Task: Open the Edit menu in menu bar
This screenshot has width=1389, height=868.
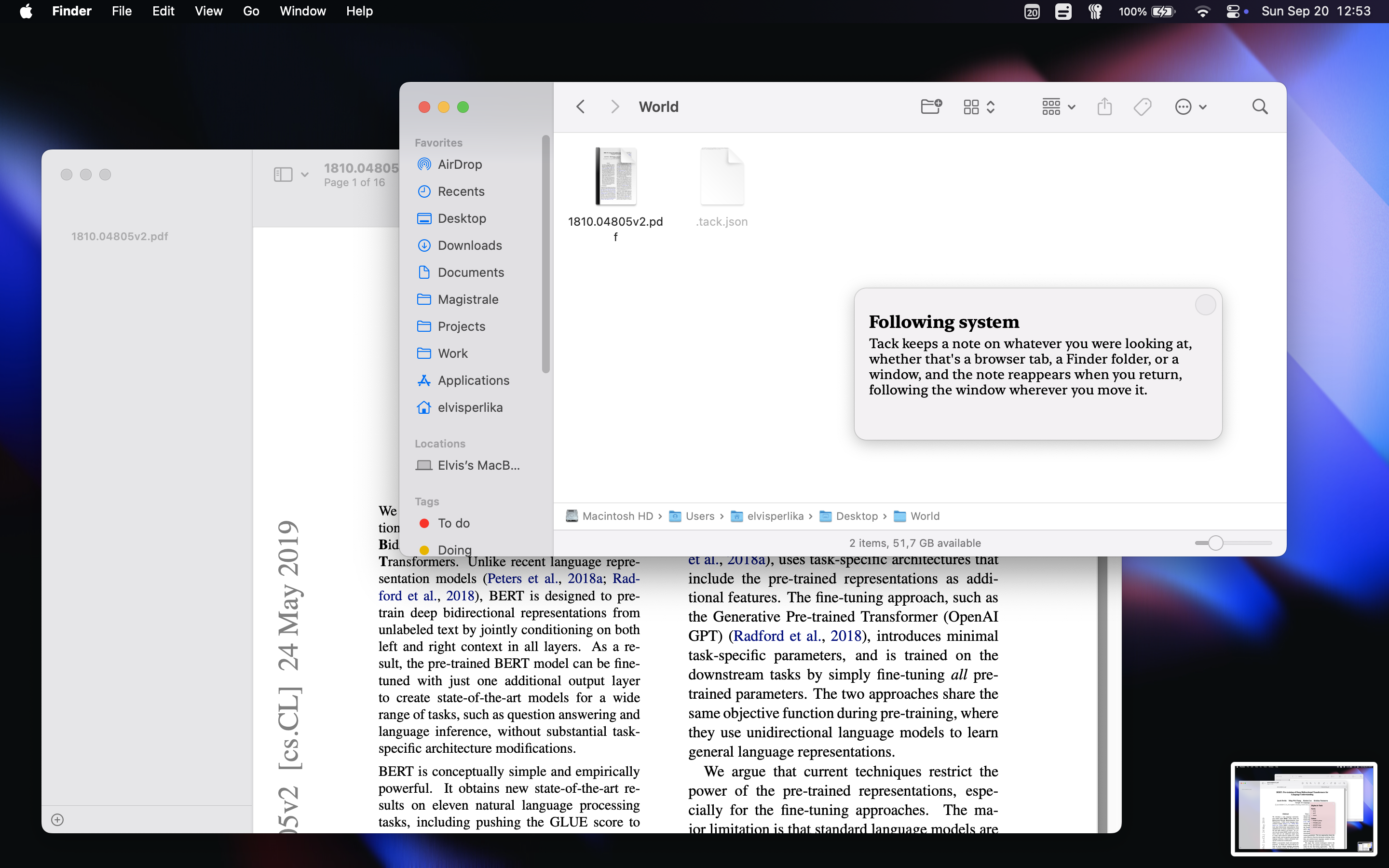Action: click(x=163, y=11)
